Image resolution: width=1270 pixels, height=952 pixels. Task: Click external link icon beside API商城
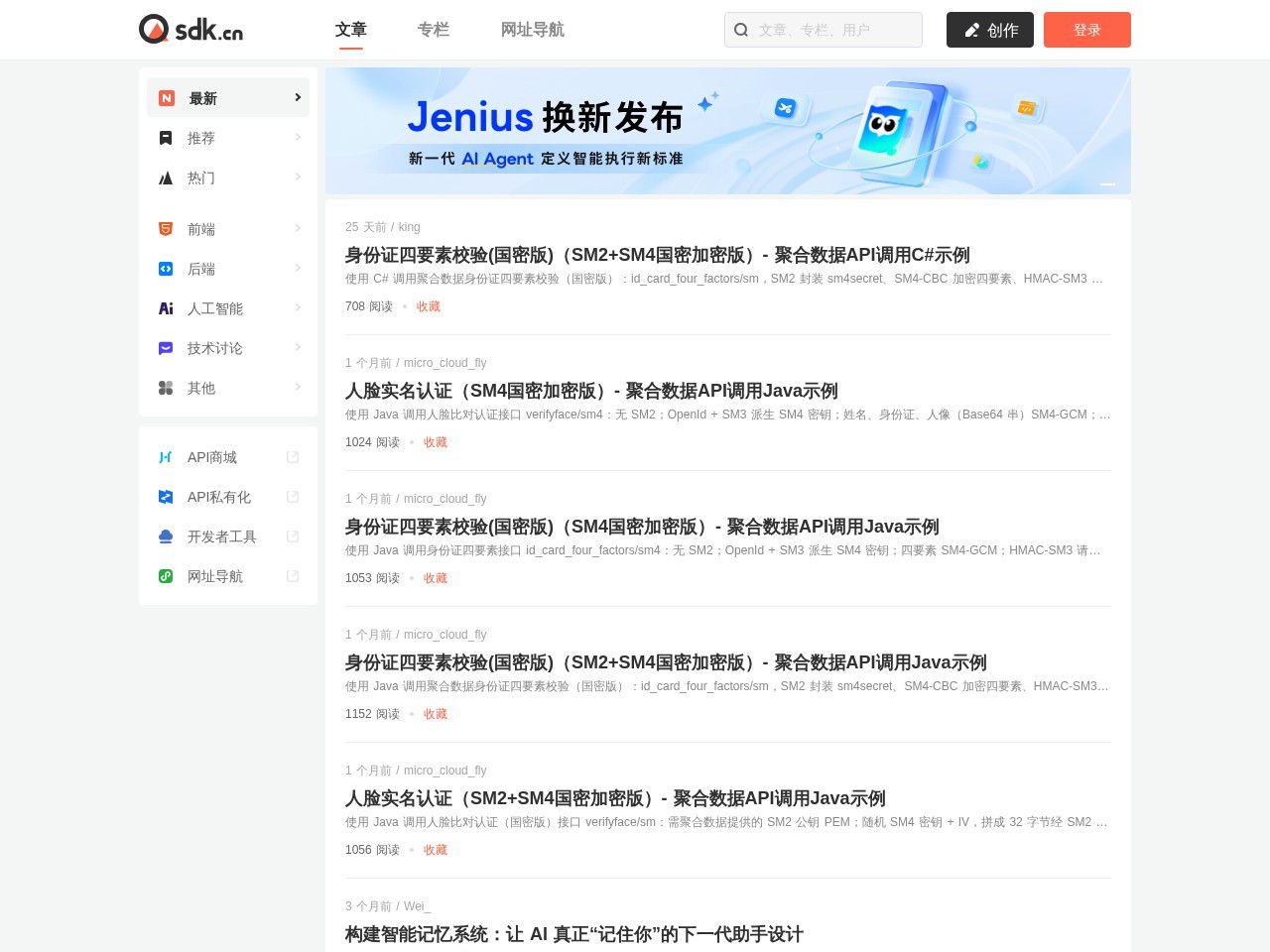coord(293,457)
